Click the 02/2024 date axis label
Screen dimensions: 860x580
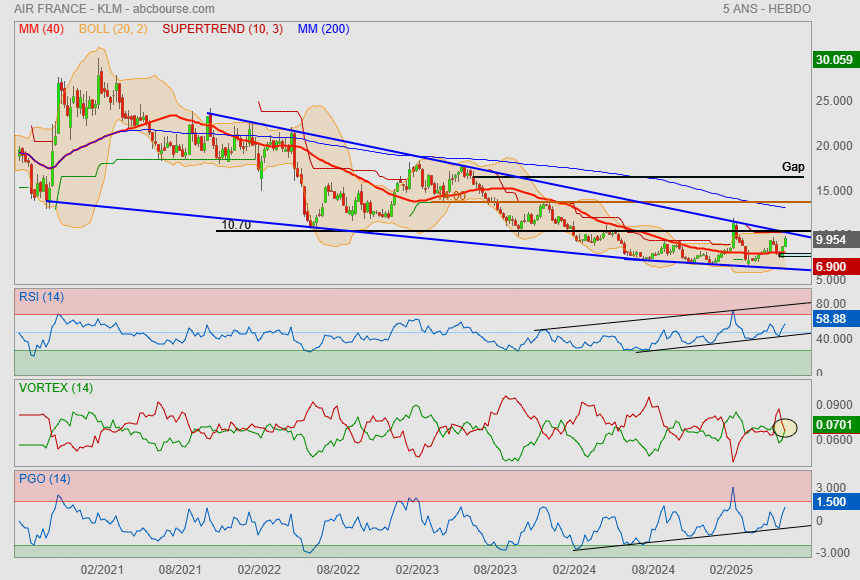tap(574, 570)
